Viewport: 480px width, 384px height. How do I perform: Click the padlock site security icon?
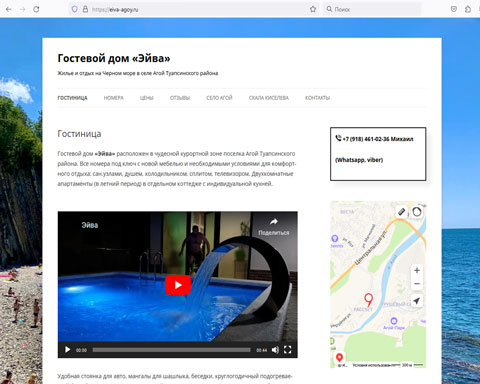(x=85, y=9)
